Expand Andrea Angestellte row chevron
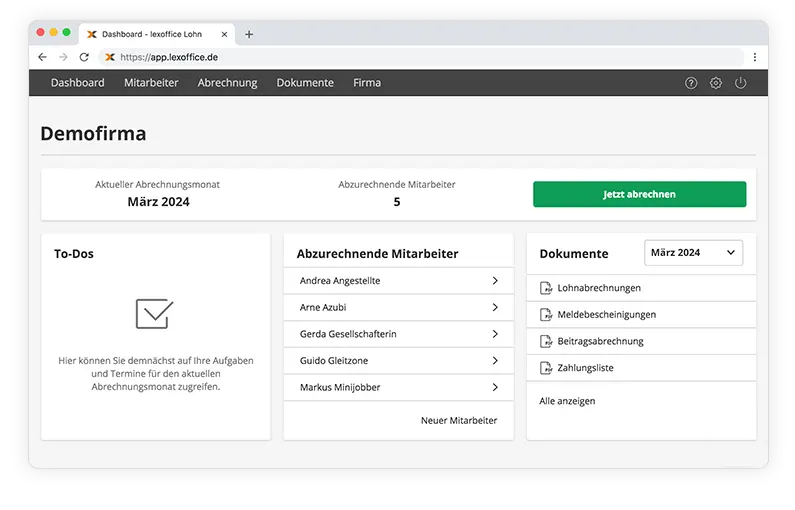The height and width of the screenshot is (510, 795). pyautogui.click(x=495, y=281)
